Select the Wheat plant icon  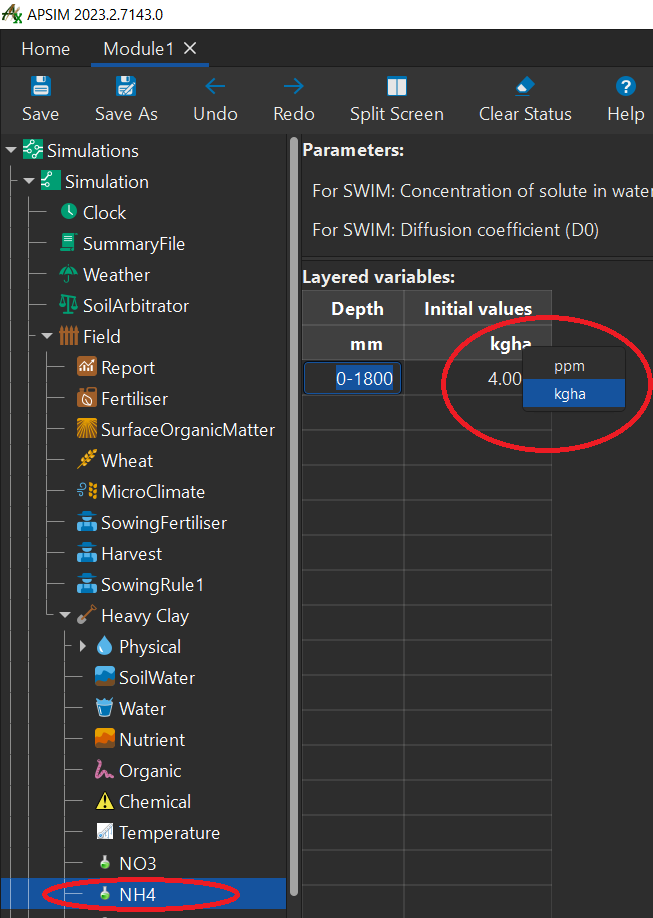click(x=87, y=460)
